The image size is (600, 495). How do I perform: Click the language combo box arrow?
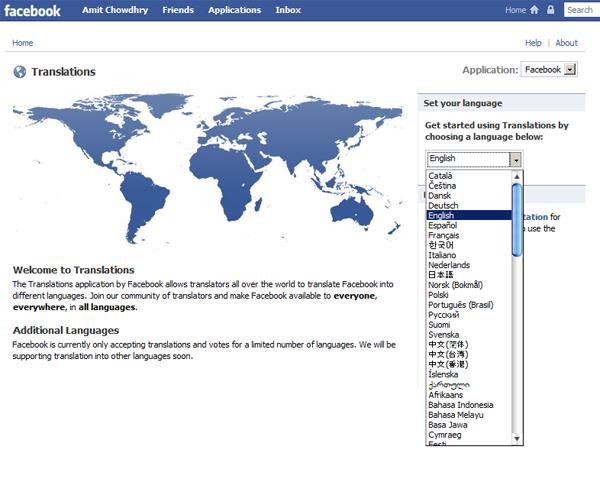point(516,159)
